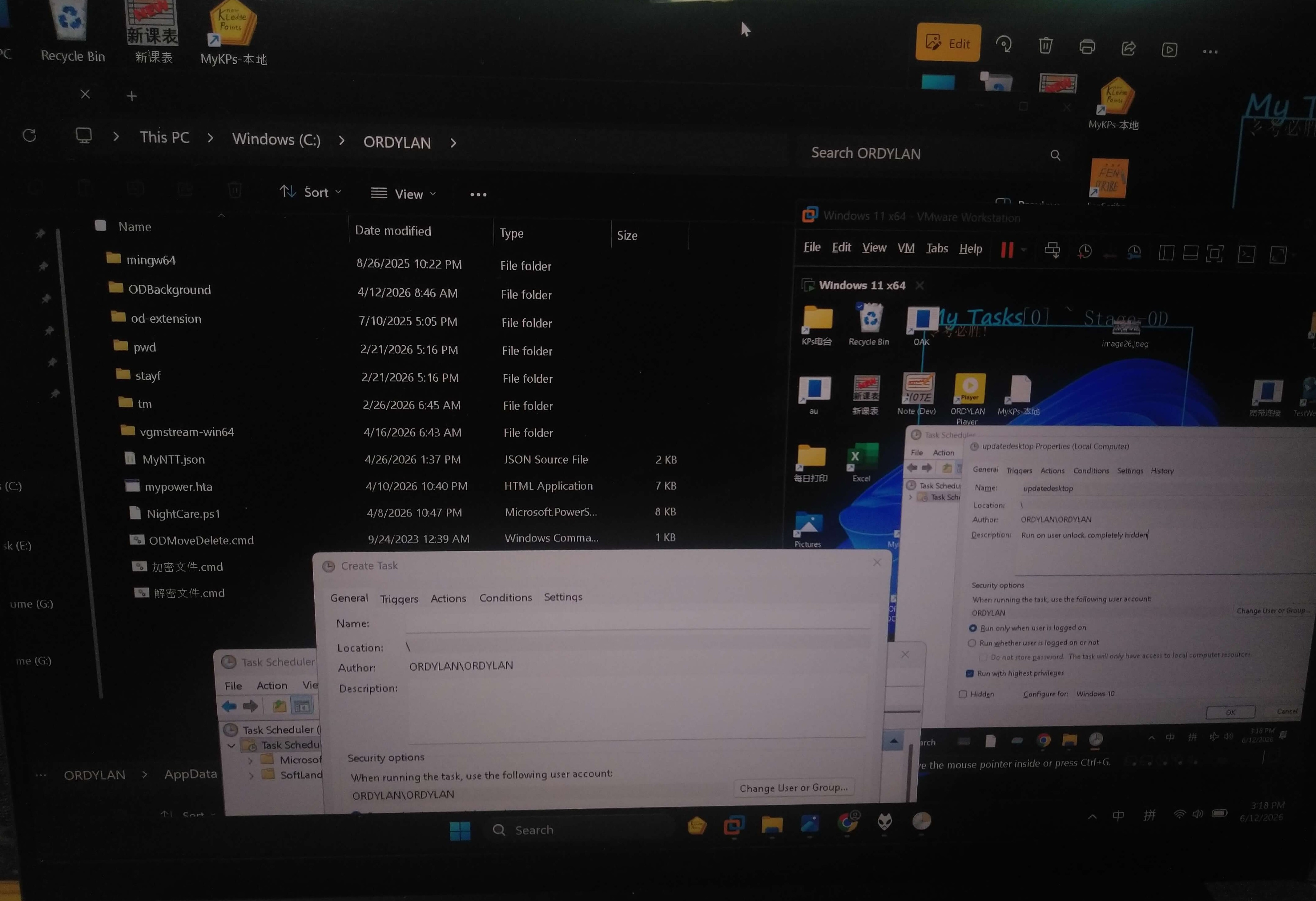
Task: Expand chevron after ORDYLAN in address bar
Action: 453,143
